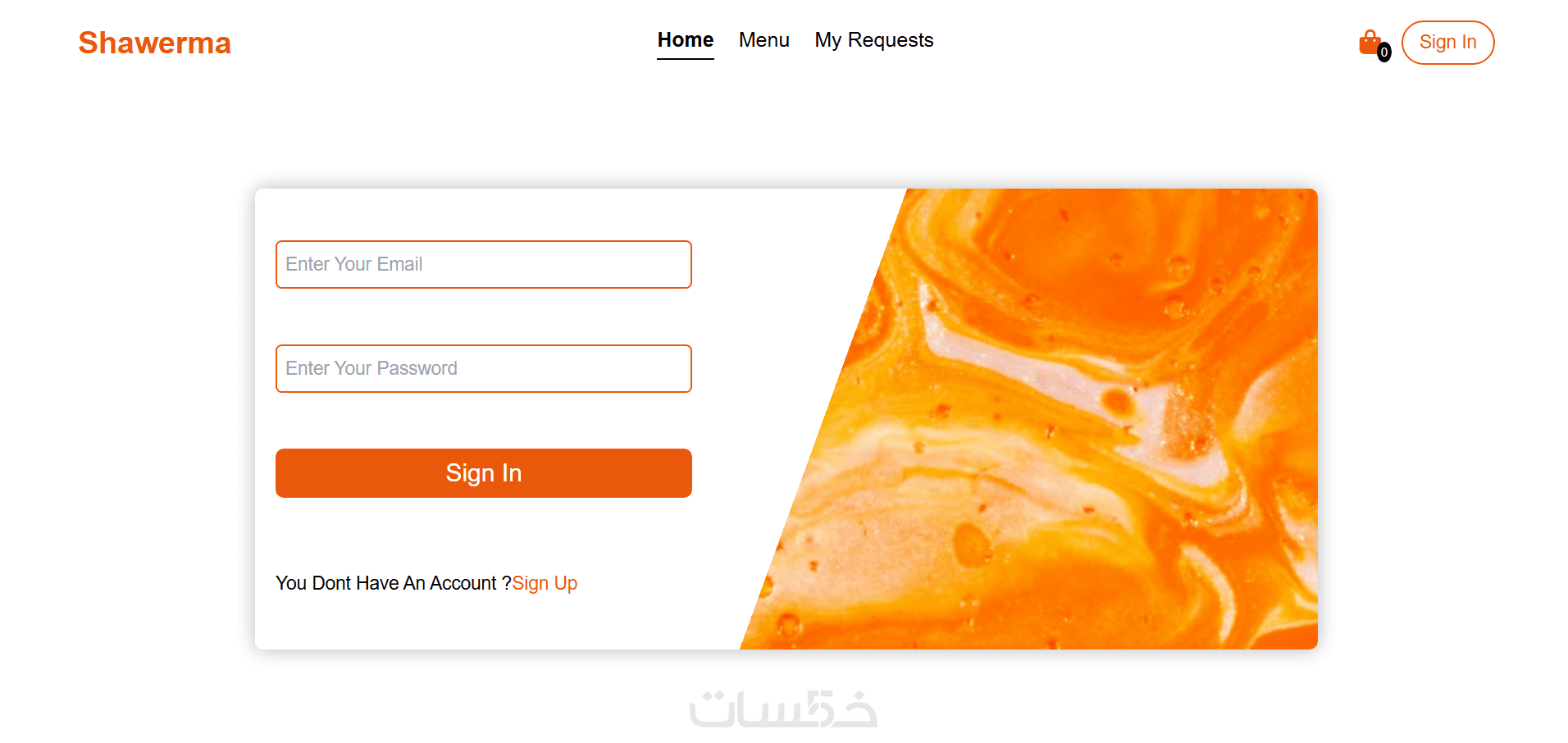Viewport: 1568px width, 743px height.
Task: Submit with the orange Sign In button
Action: pyautogui.click(x=484, y=473)
